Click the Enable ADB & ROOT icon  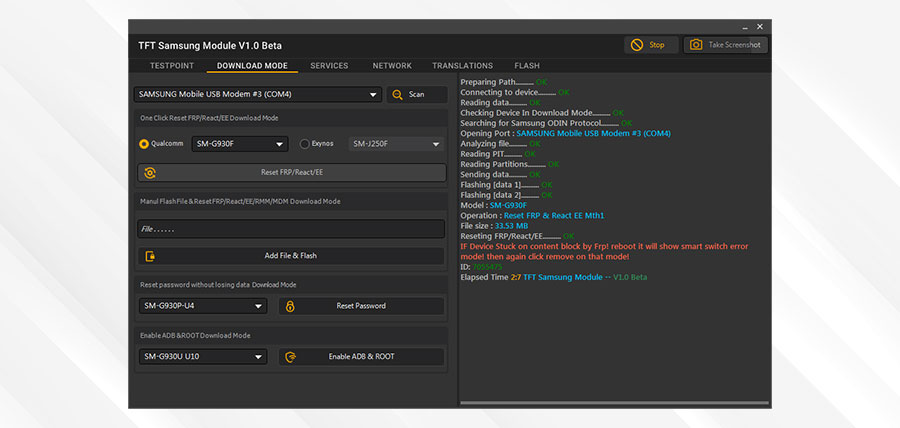[290, 357]
